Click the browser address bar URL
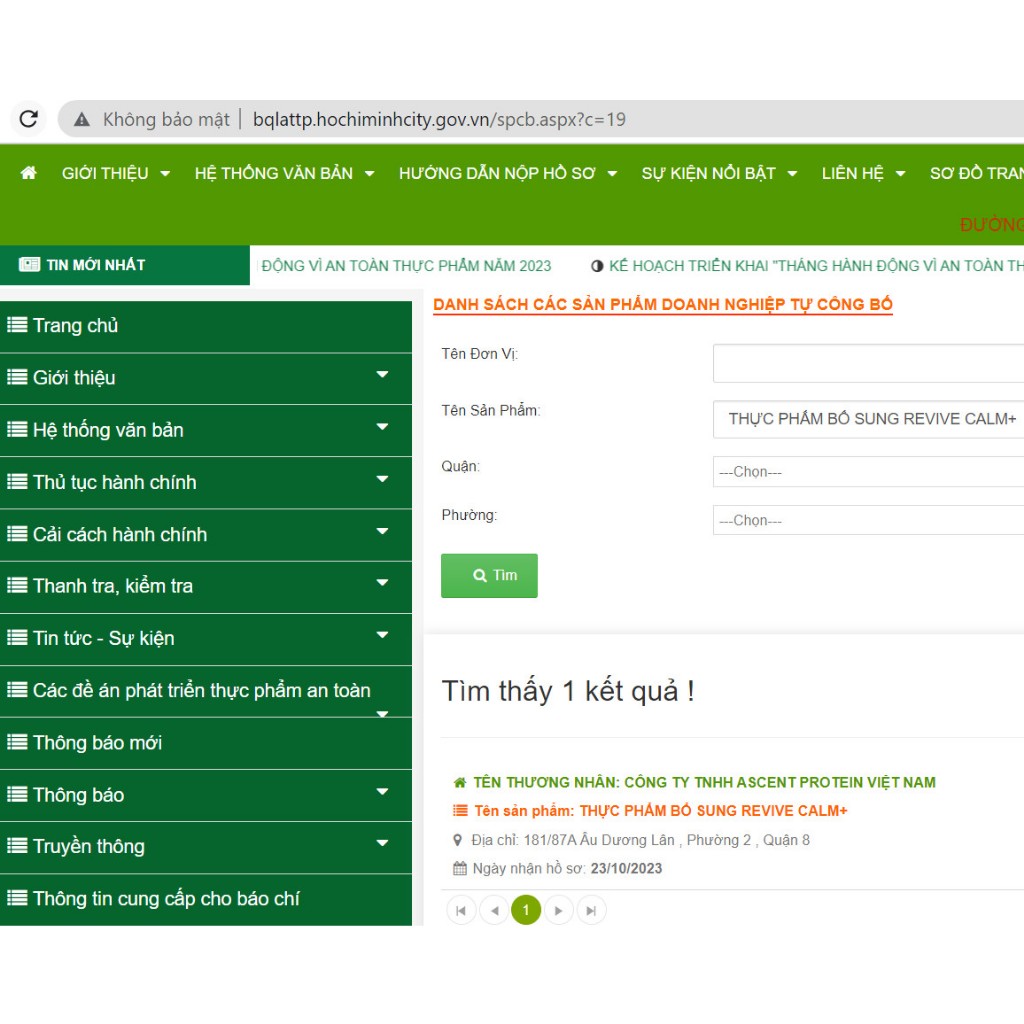This screenshot has width=1024, height=1024. tap(439, 120)
